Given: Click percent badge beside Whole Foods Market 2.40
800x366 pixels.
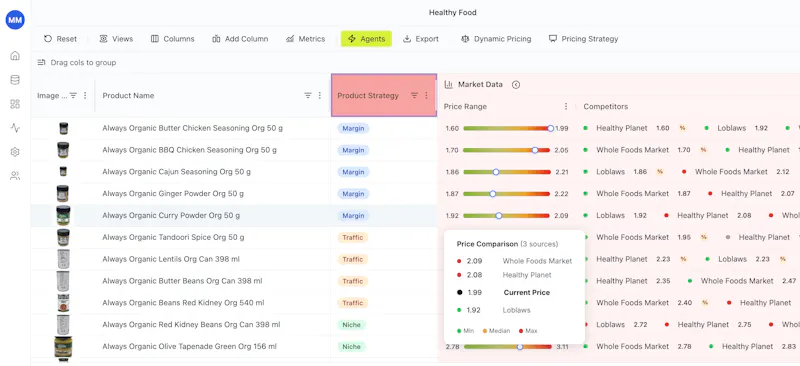Looking at the screenshot, I should (x=705, y=303).
